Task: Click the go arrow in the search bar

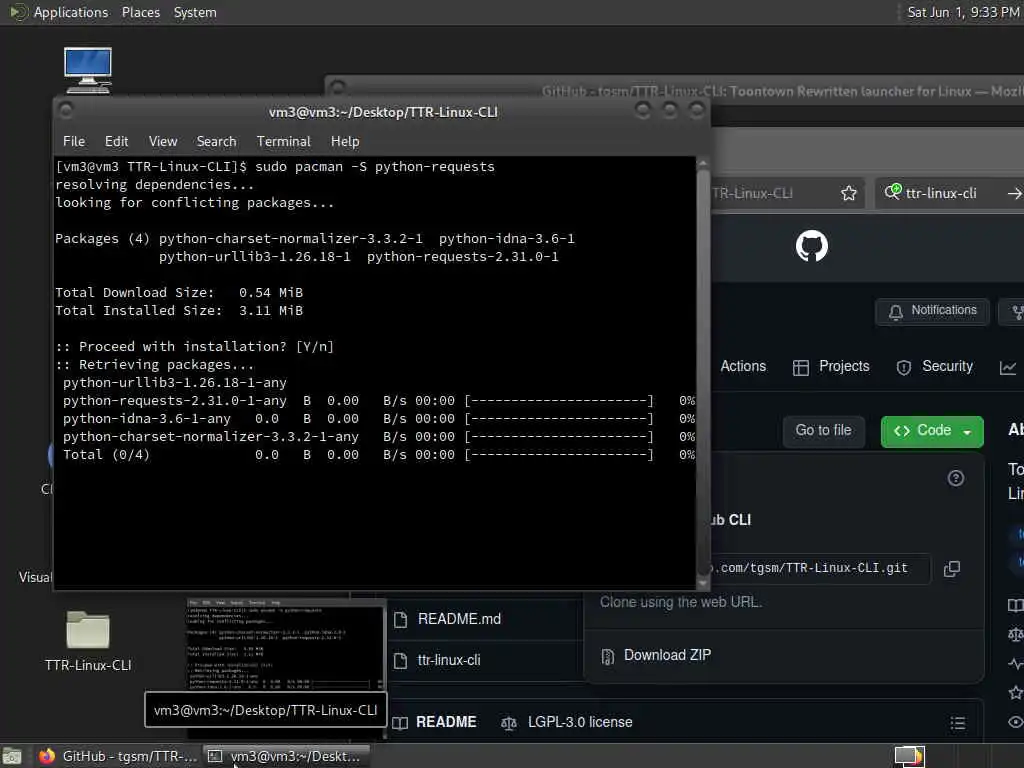Action: tap(1014, 193)
